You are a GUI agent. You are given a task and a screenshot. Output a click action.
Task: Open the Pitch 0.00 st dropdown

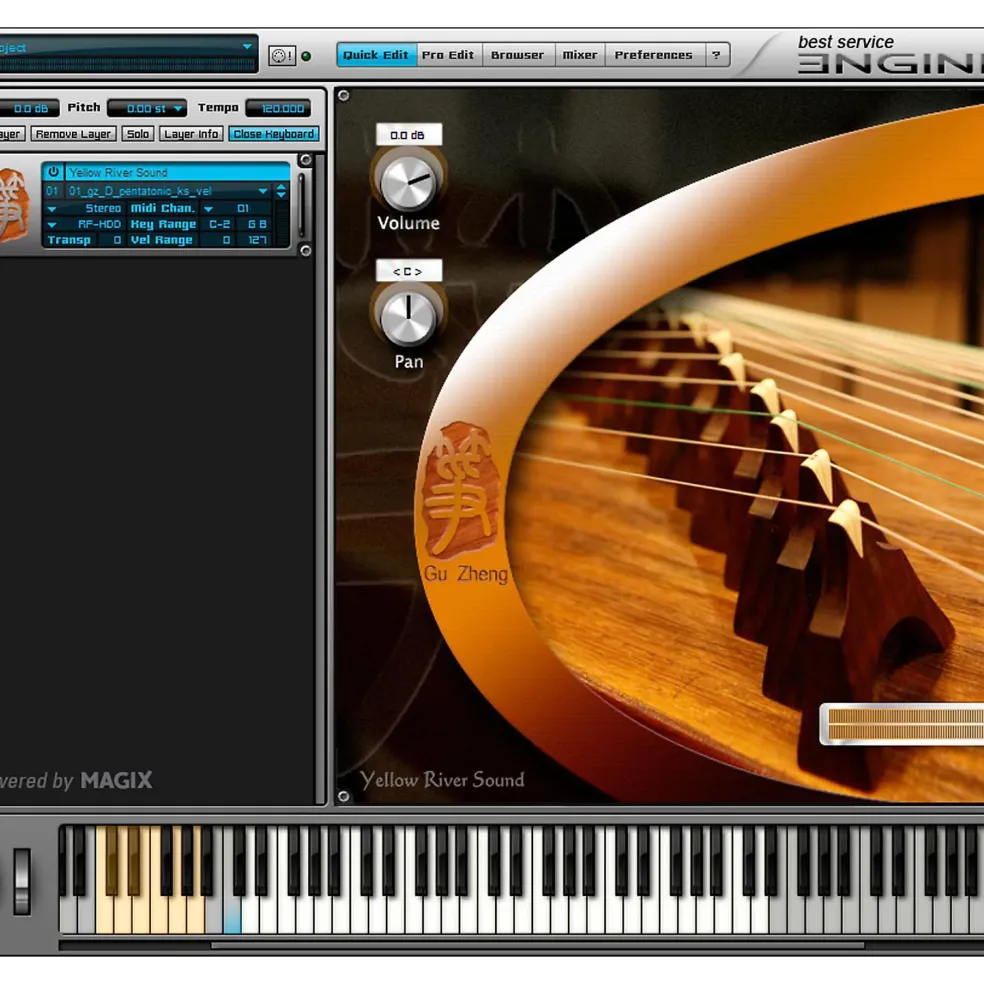[x=178, y=109]
